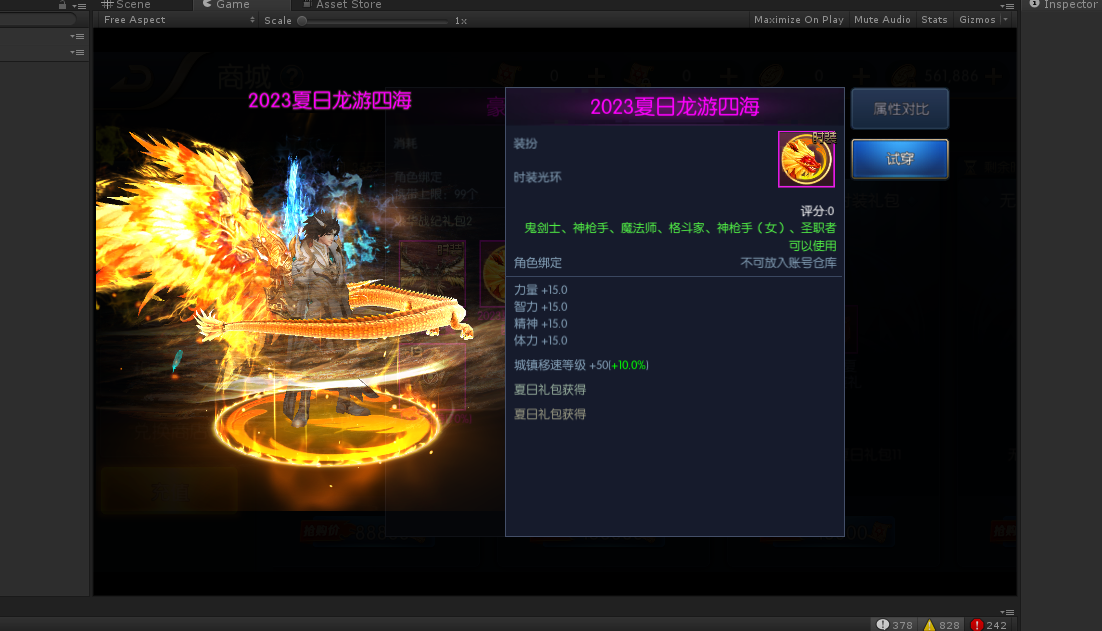Enable Maximize On Play
Image resolution: width=1102 pixels, height=631 pixels.
pyautogui.click(x=798, y=19)
